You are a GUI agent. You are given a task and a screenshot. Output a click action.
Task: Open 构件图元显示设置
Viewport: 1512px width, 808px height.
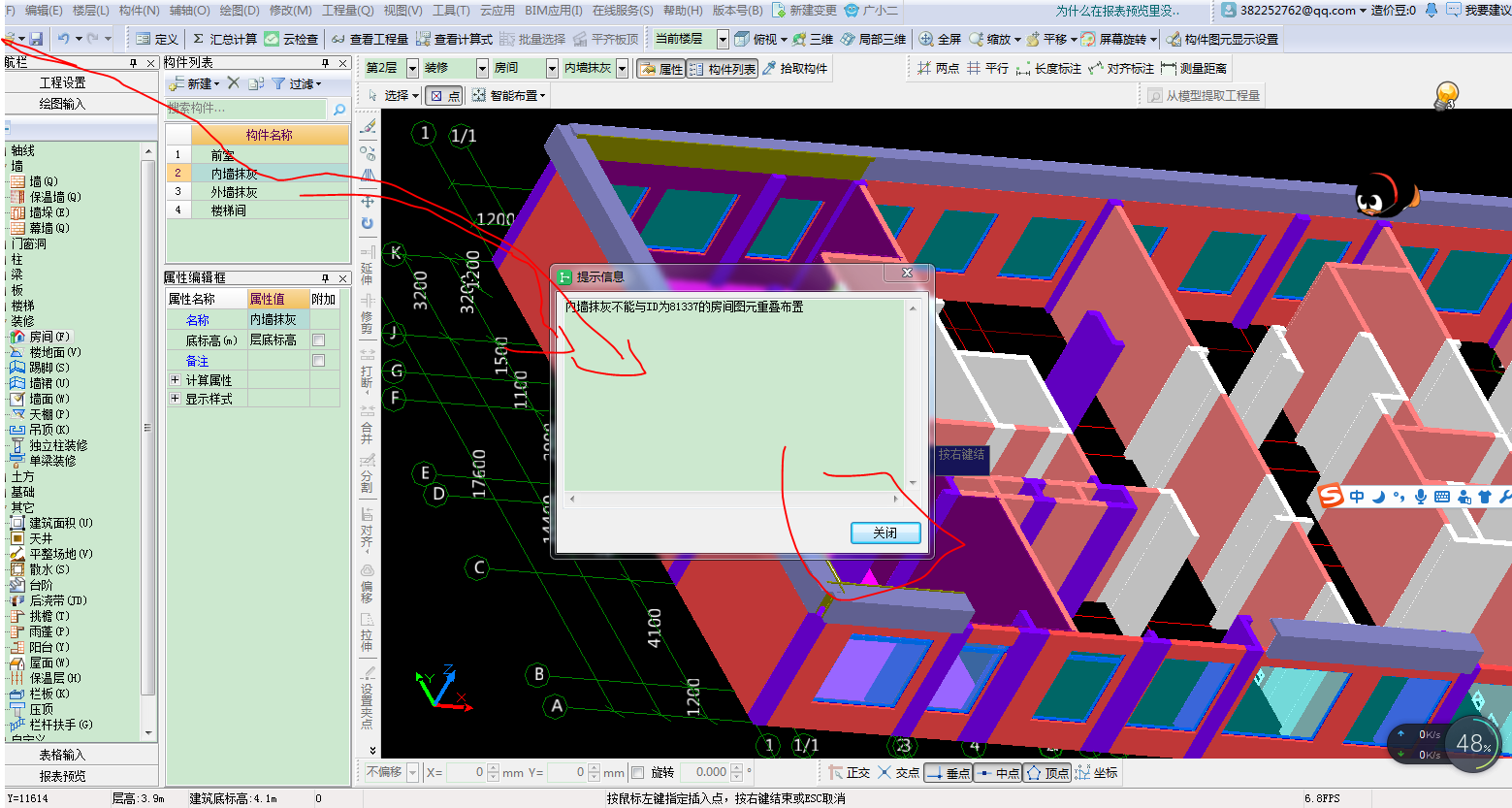click(1222, 39)
